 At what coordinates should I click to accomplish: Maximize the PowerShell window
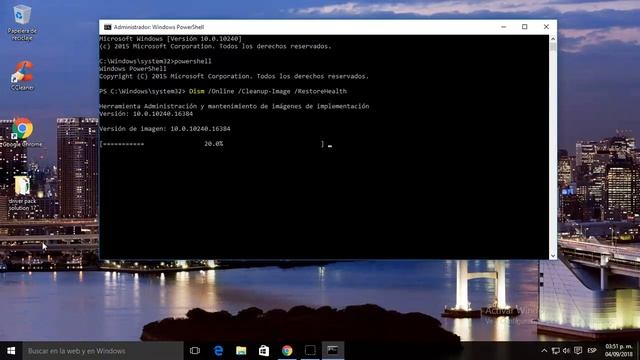[524, 27]
